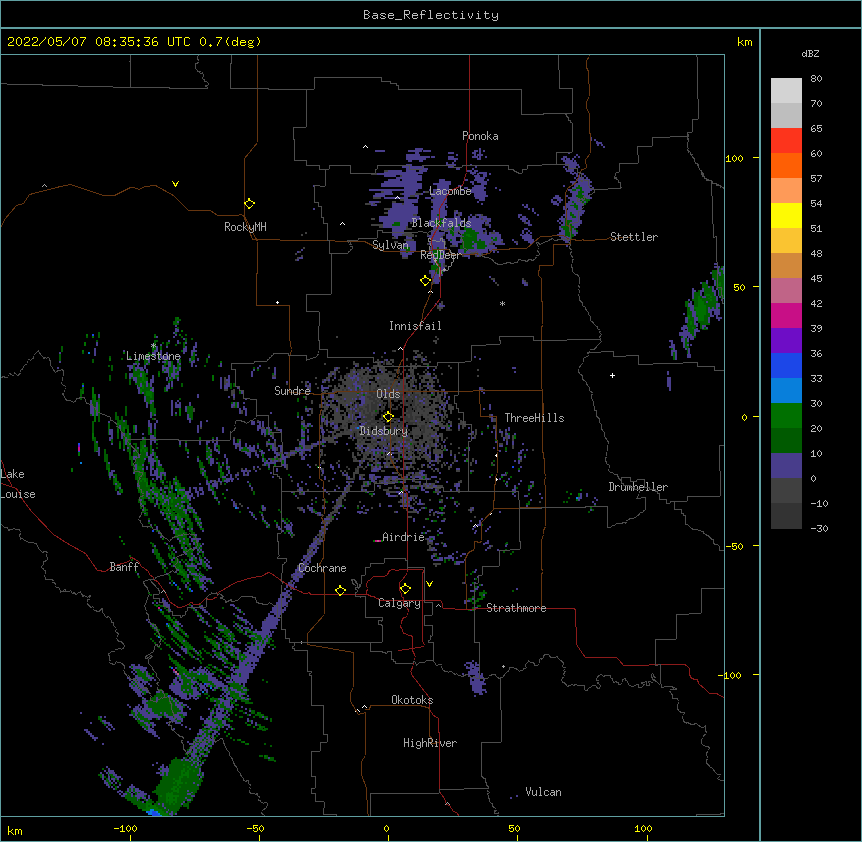This screenshot has height=842, width=862.
Task: Click the Banff city label
Action: pyautogui.click(x=124, y=567)
